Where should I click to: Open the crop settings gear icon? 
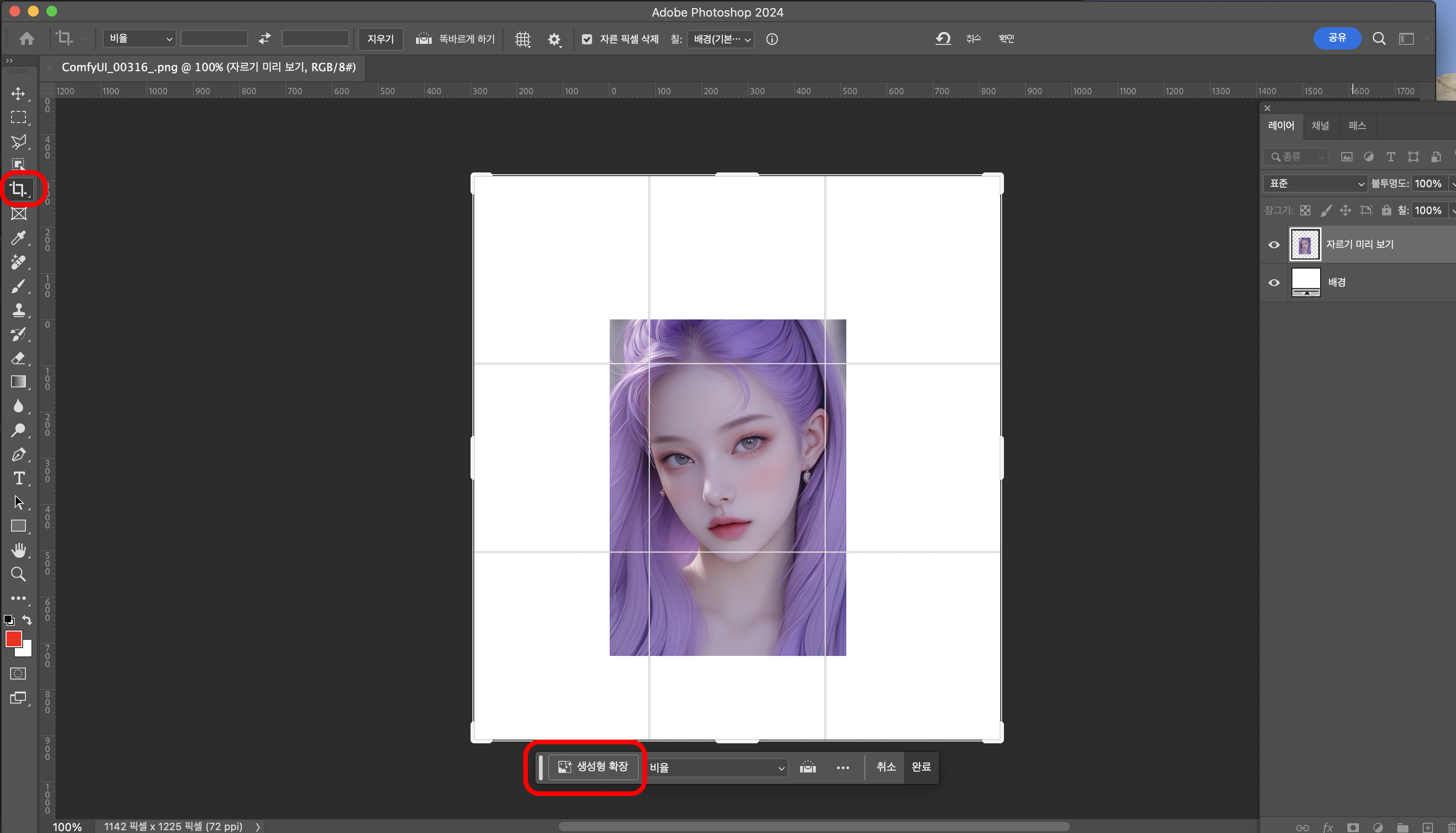554,39
